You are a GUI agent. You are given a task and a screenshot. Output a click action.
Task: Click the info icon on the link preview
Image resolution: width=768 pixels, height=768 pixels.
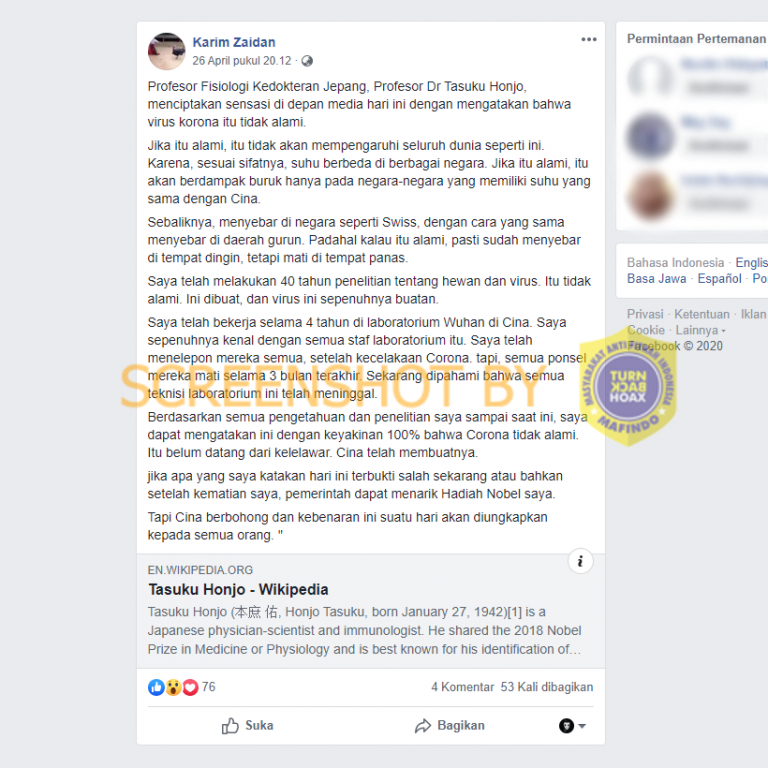coord(580,561)
